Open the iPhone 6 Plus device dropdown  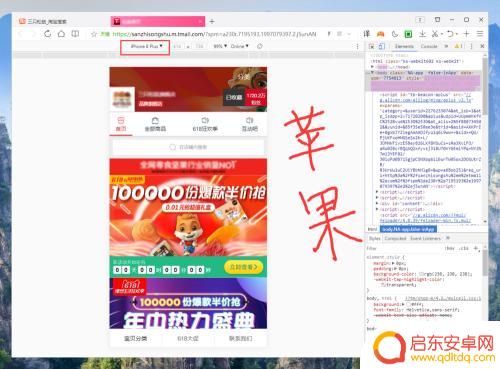[146, 46]
